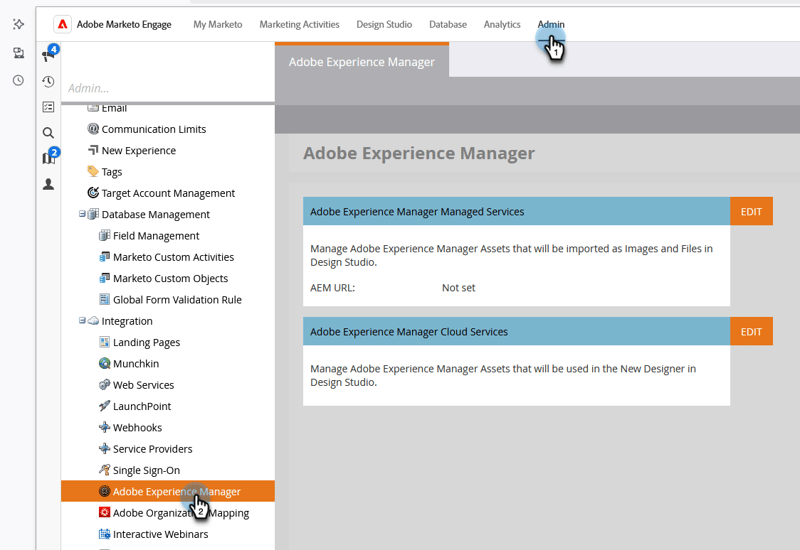This screenshot has width=800, height=550.
Task: Open Single Sign-On tree item
Action: [146, 470]
